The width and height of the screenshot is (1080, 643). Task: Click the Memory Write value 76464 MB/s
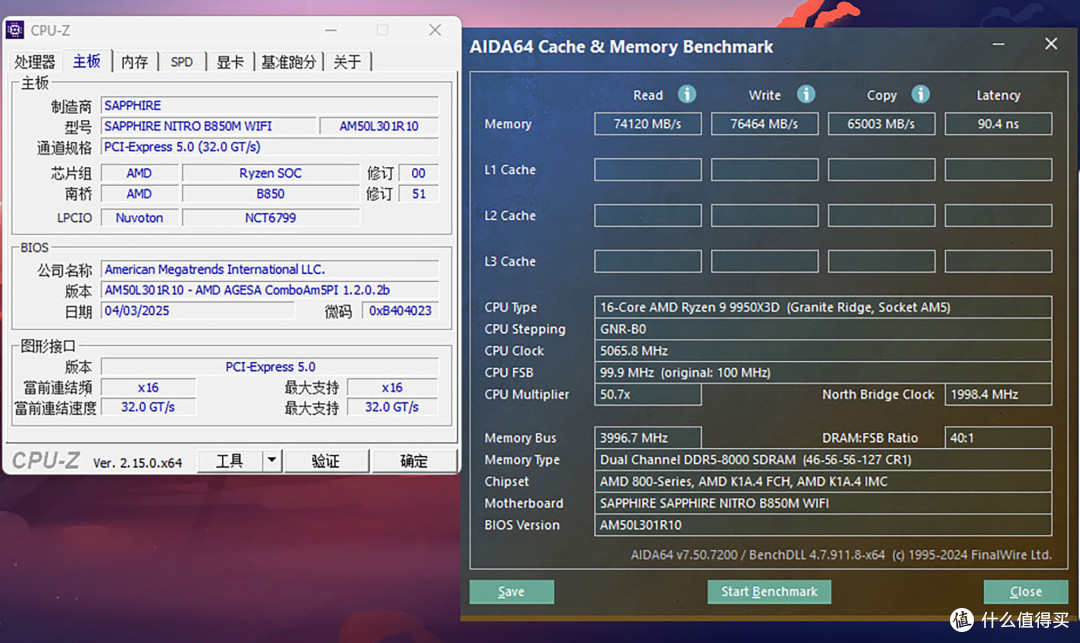(x=765, y=124)
